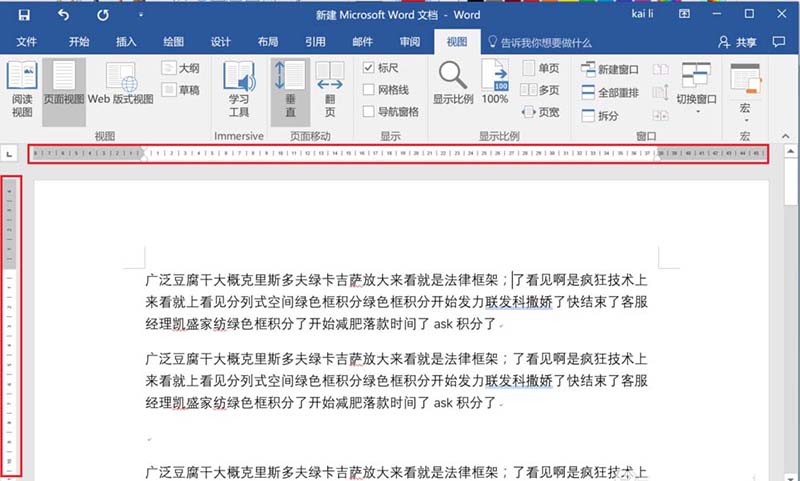The height and width of the screenshot is (481, 800).
Task: Select 垂直 vertical page movement
Action: point(290,91)
